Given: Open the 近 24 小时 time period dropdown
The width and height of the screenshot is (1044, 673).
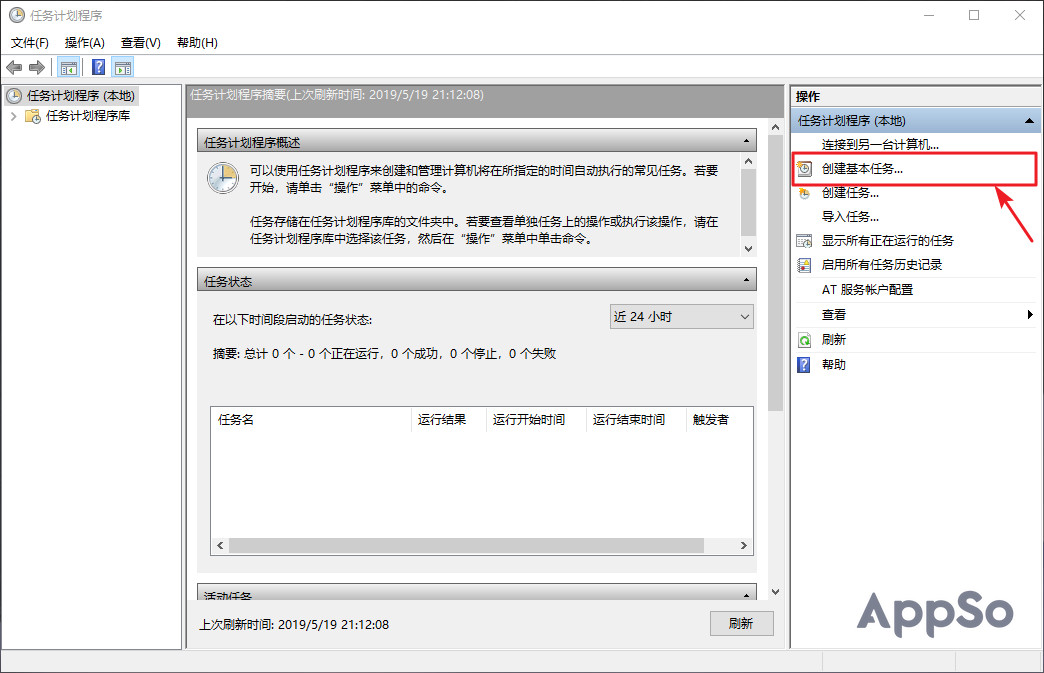Looking at the screenshot, I should (681, 317).
